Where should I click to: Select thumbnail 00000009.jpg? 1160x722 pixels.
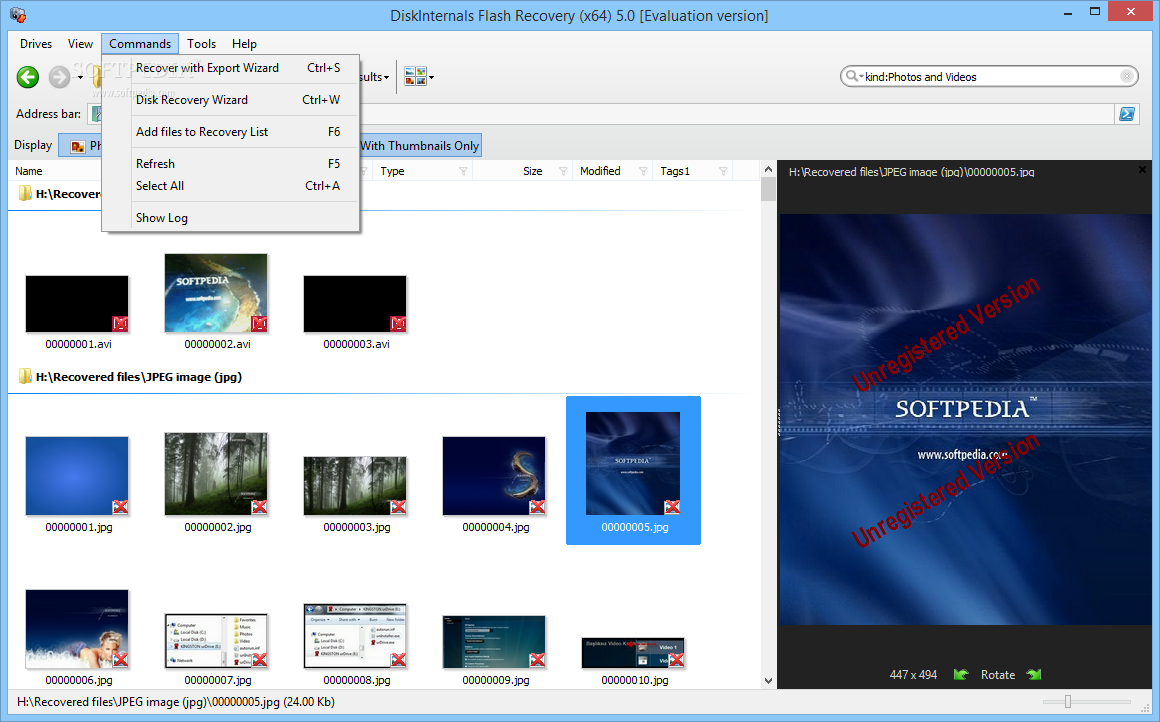(x=494, y=641)
